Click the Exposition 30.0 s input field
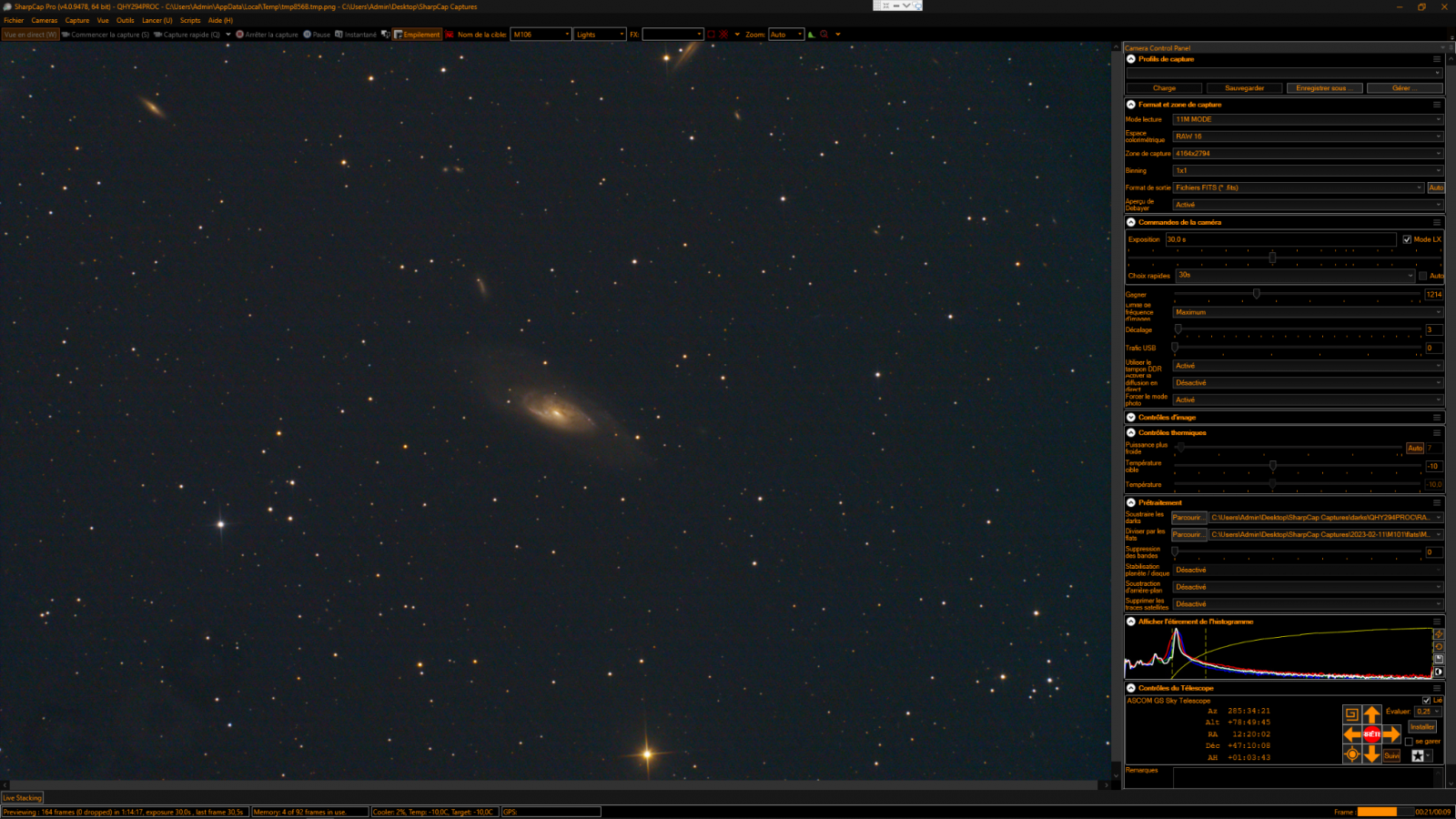 pos(1280,239)
